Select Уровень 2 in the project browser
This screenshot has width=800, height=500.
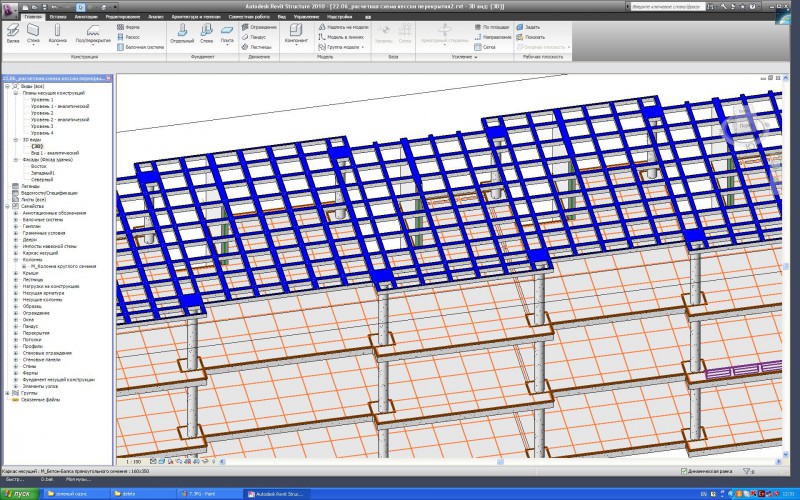pos(42,113)
